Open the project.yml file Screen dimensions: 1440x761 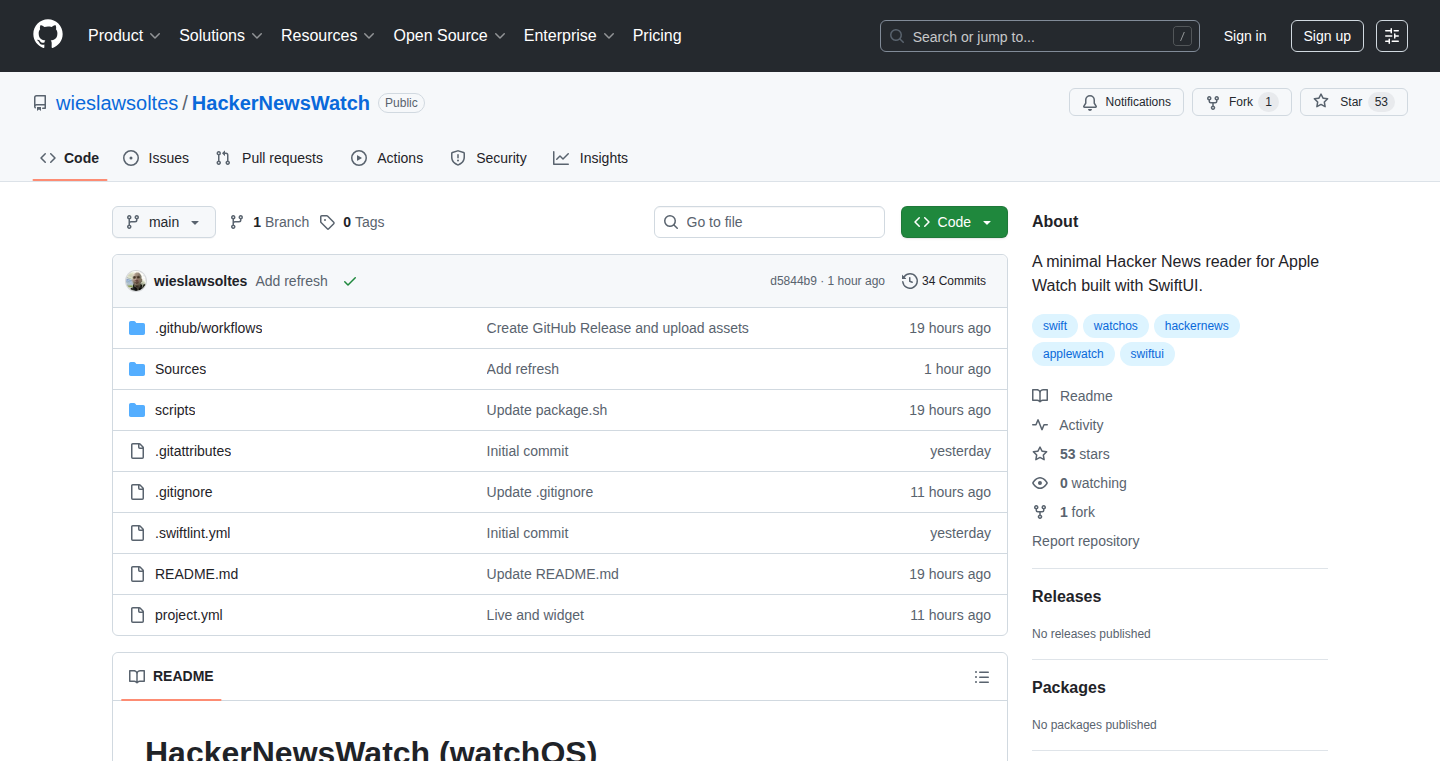pyautogui.click(x=188, y=615)
